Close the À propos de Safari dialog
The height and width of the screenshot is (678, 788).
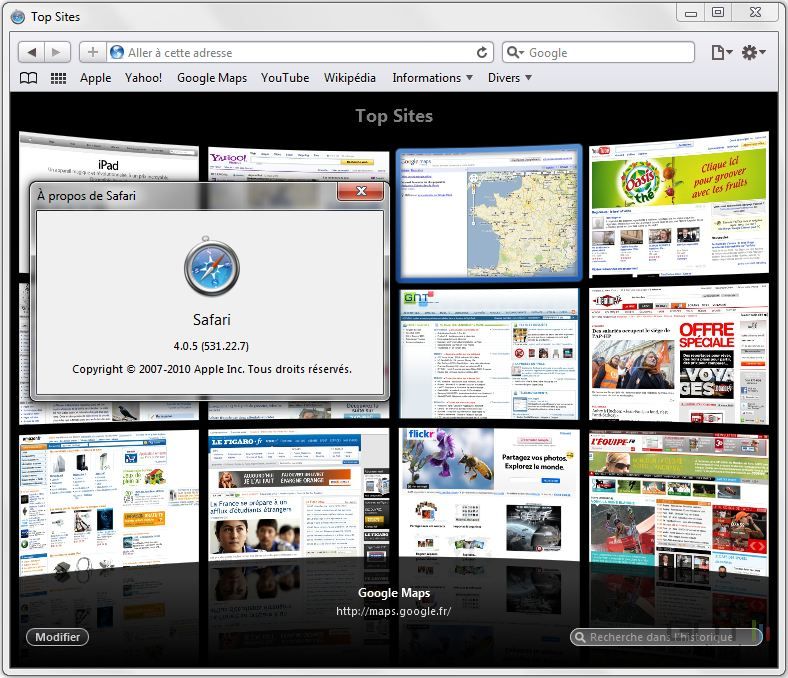(361, 191)
